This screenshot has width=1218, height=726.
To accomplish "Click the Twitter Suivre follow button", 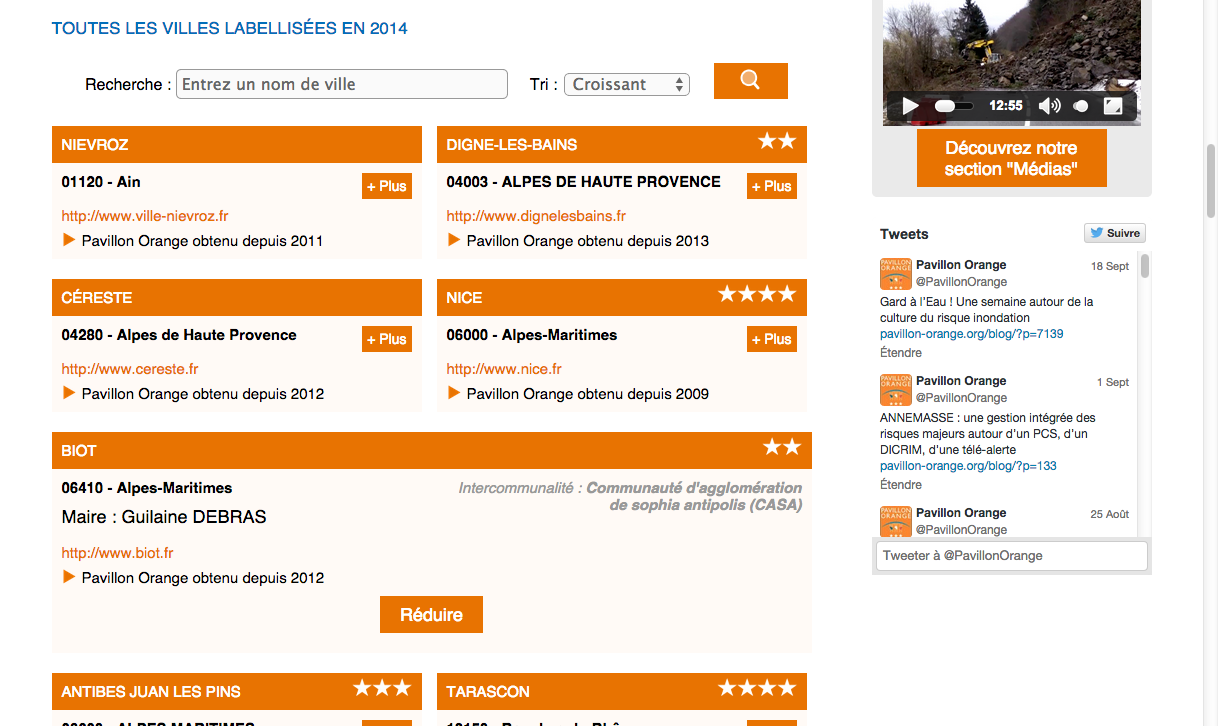I will tap(1115, 233).
